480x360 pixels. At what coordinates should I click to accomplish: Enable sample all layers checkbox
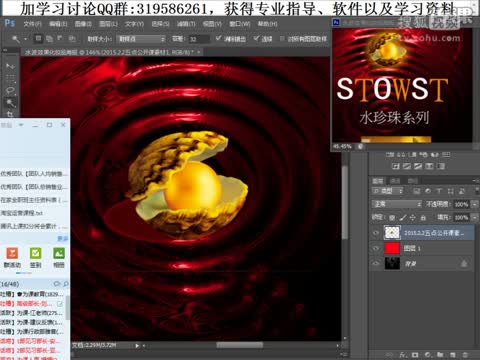click(x=282, y=39)
